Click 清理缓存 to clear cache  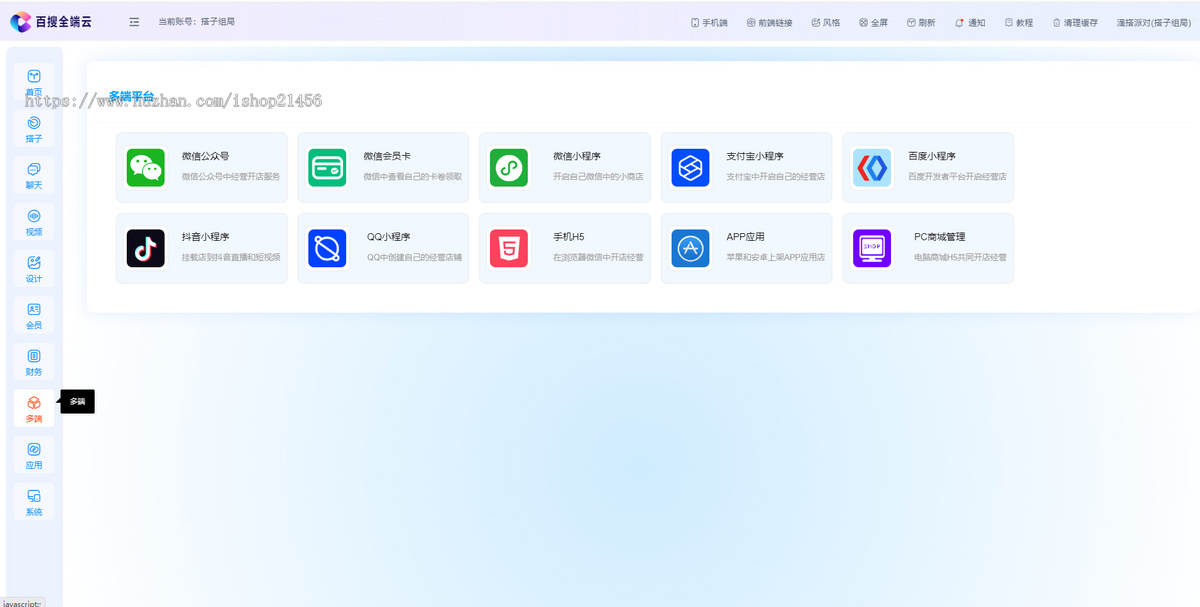(1075, 22)
